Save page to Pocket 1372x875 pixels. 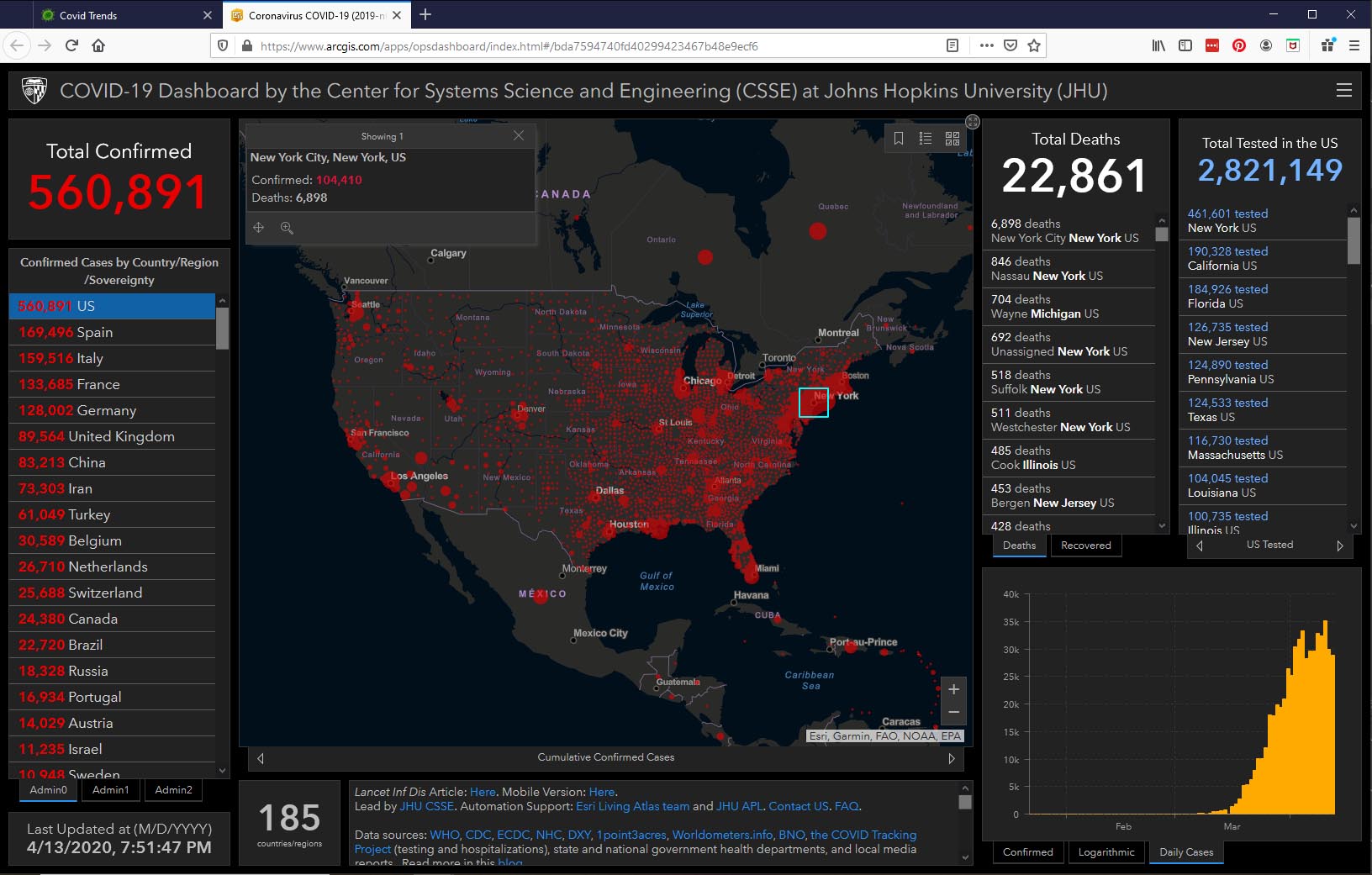[x=1011, y=45]
